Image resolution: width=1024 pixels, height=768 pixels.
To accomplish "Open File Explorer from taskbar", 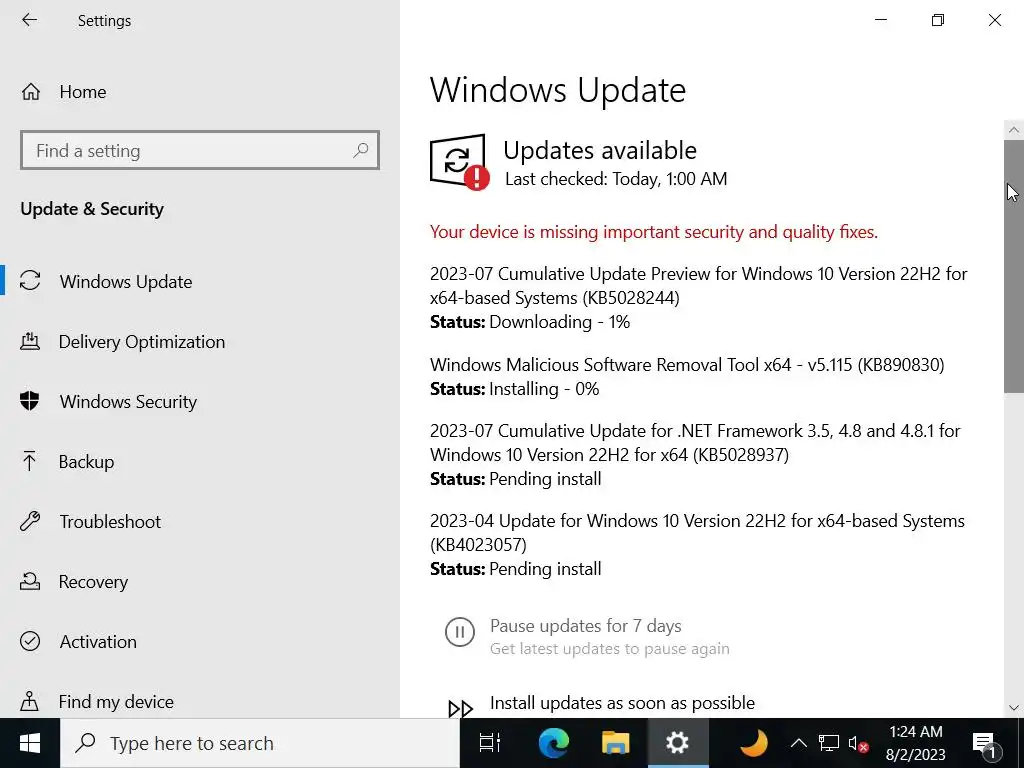I will [615, 743].
